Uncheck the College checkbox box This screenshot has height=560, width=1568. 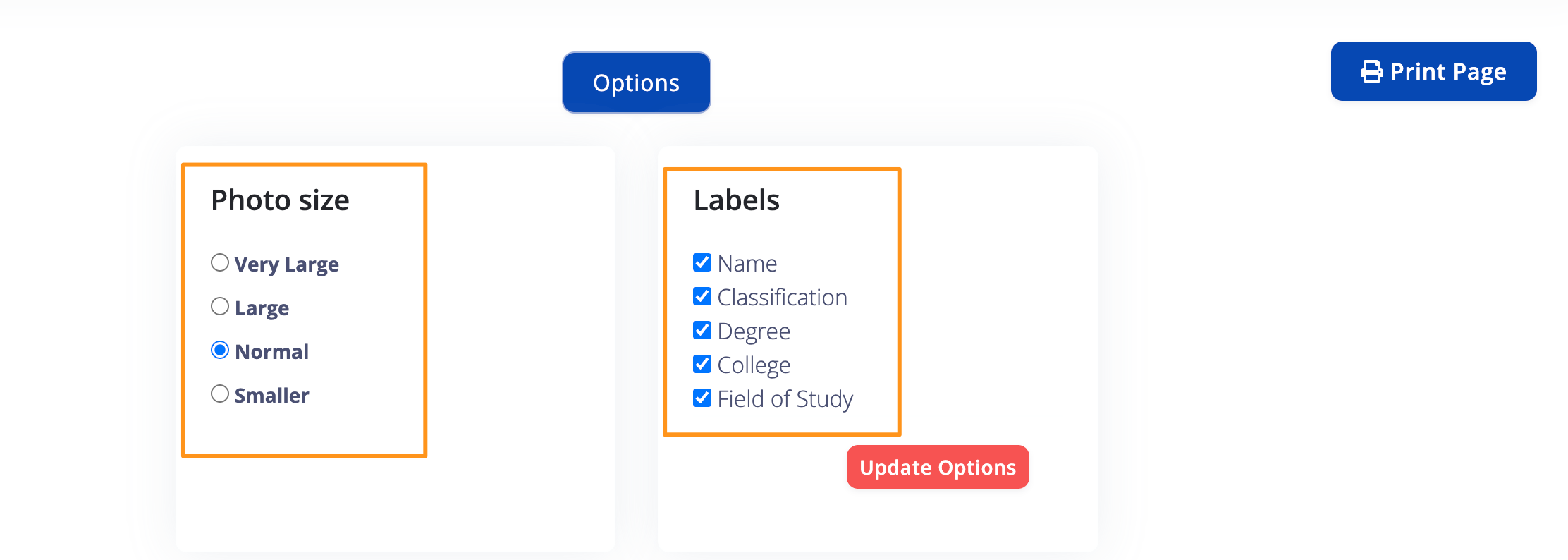702,365
